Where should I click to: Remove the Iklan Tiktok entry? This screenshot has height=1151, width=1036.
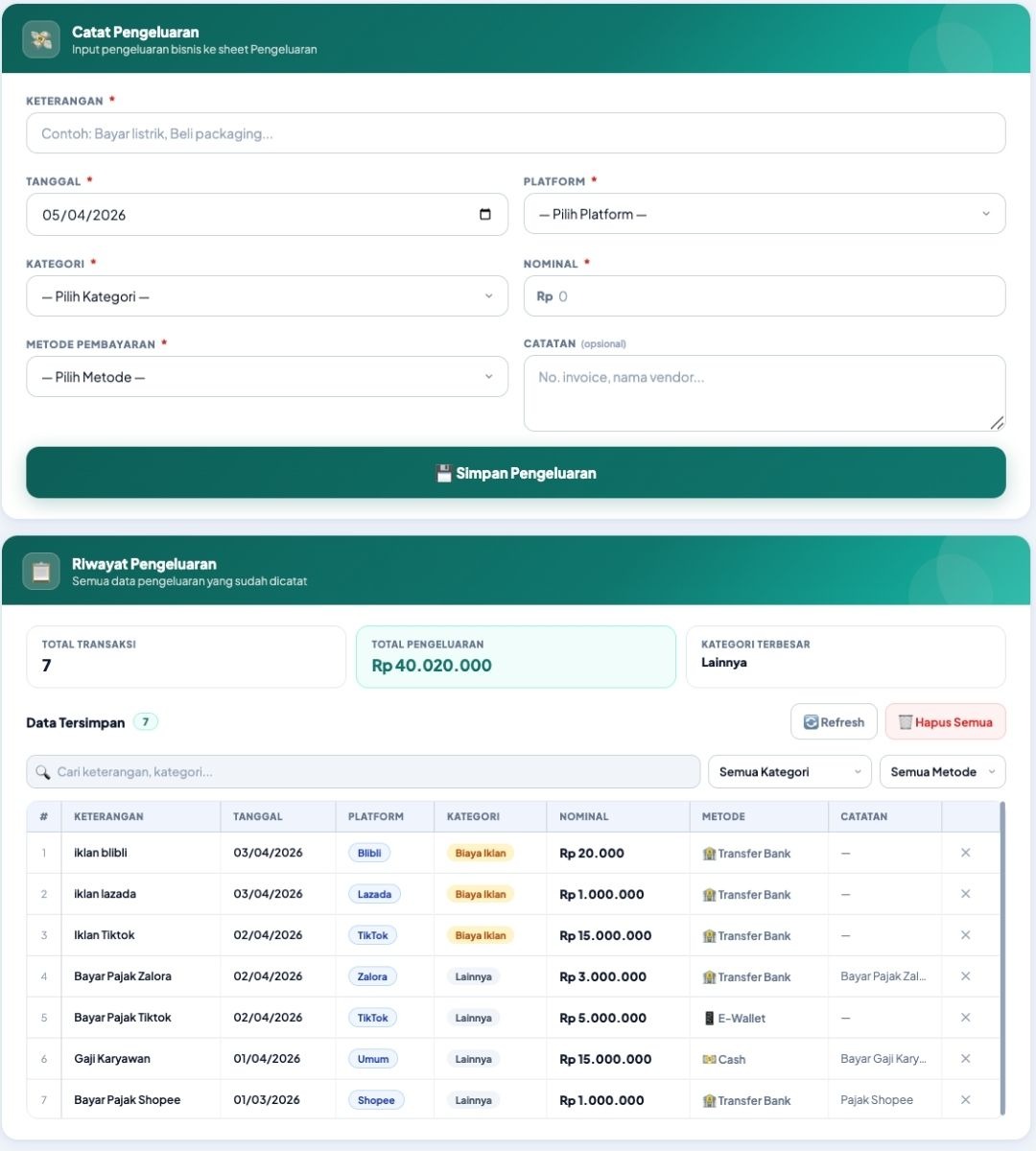(x=965, y=935)
